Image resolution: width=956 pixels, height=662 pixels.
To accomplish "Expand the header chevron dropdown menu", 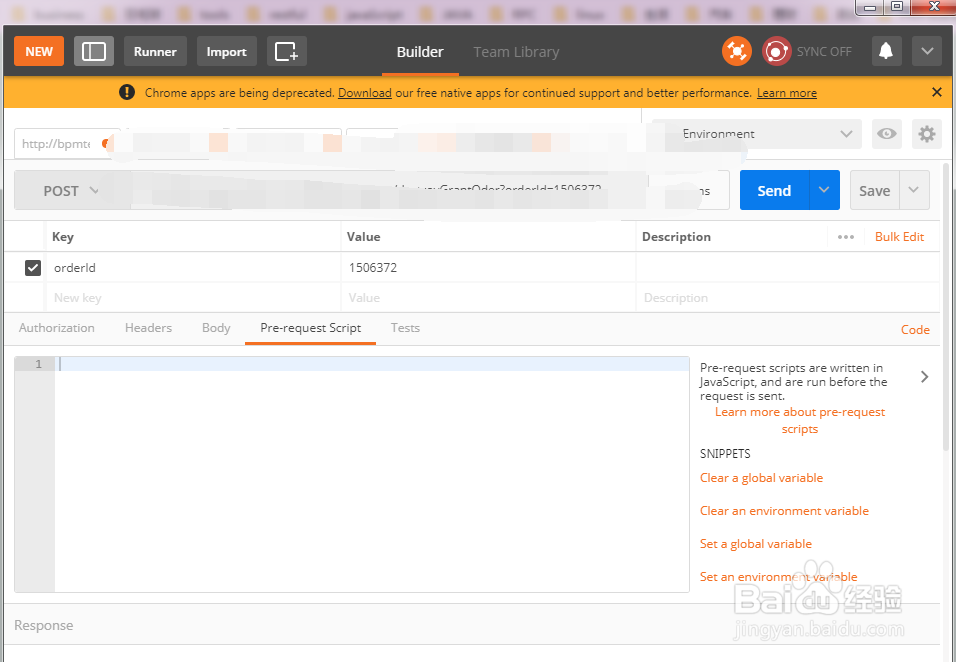I will click(x=927, y=51).
